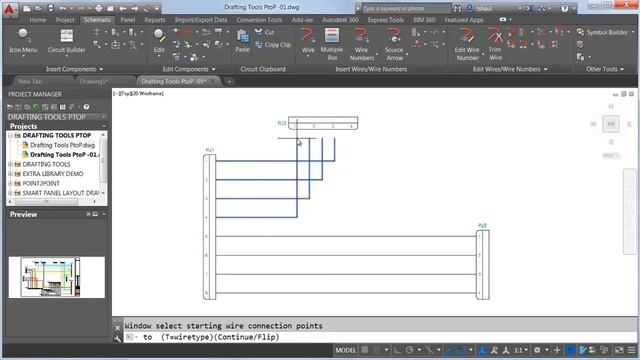The image size is (640, 360).
Task: Activate the Multiple Bus tool
Action: coord(331,44)
